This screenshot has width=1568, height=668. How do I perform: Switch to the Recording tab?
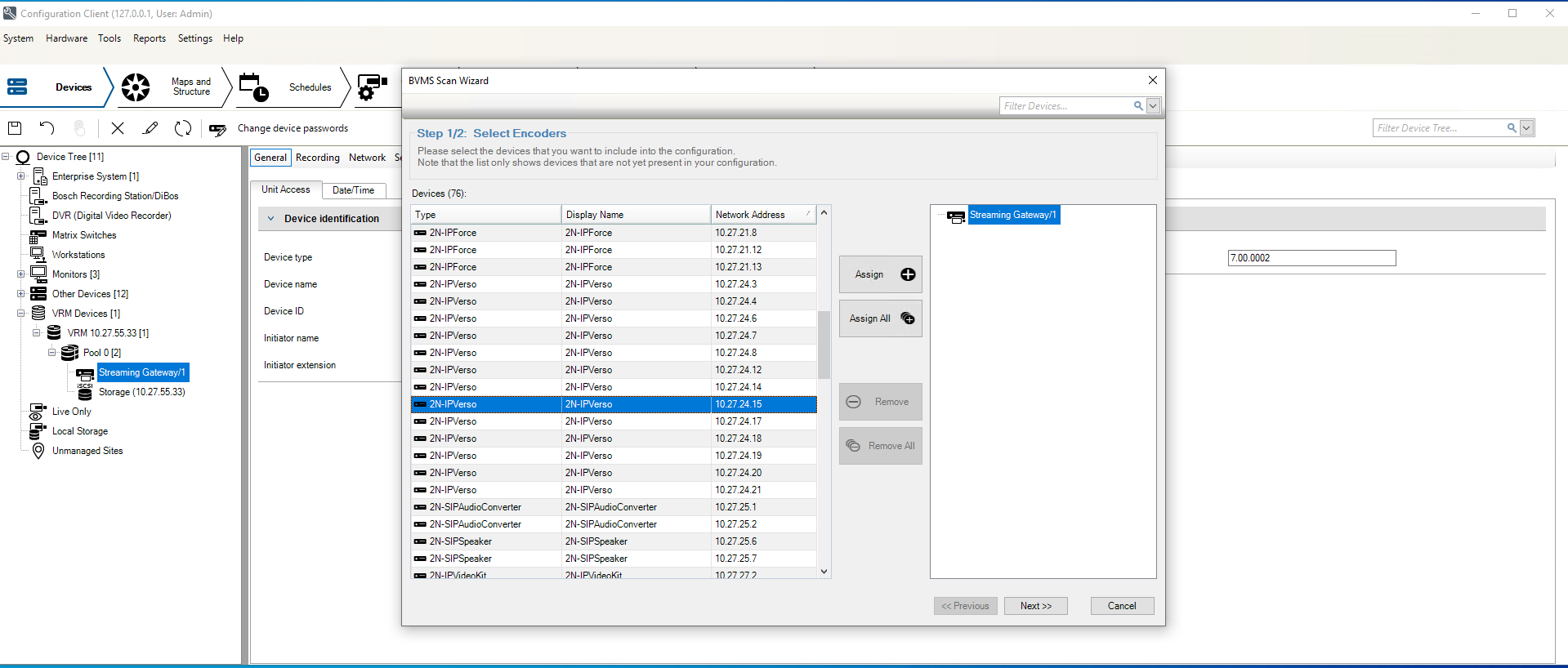(317, 158)
